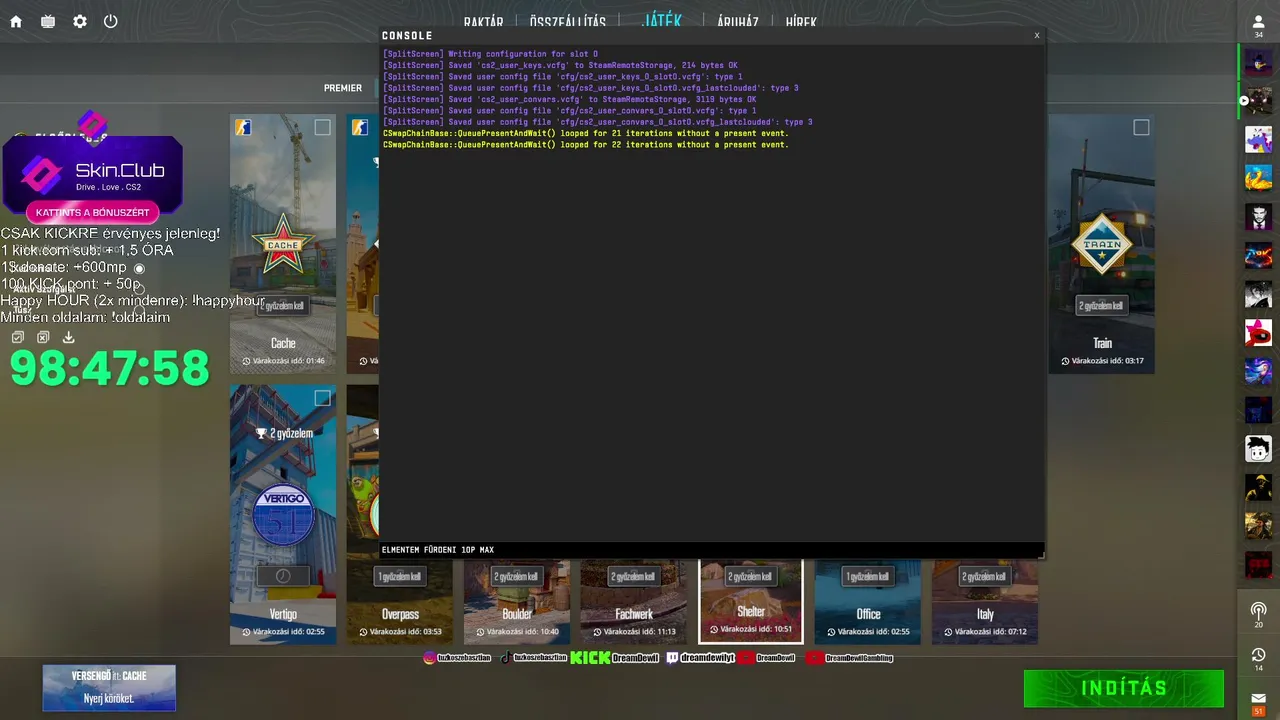Select the Boulder map card
The image size is (1280, 720).
(517, 601)
